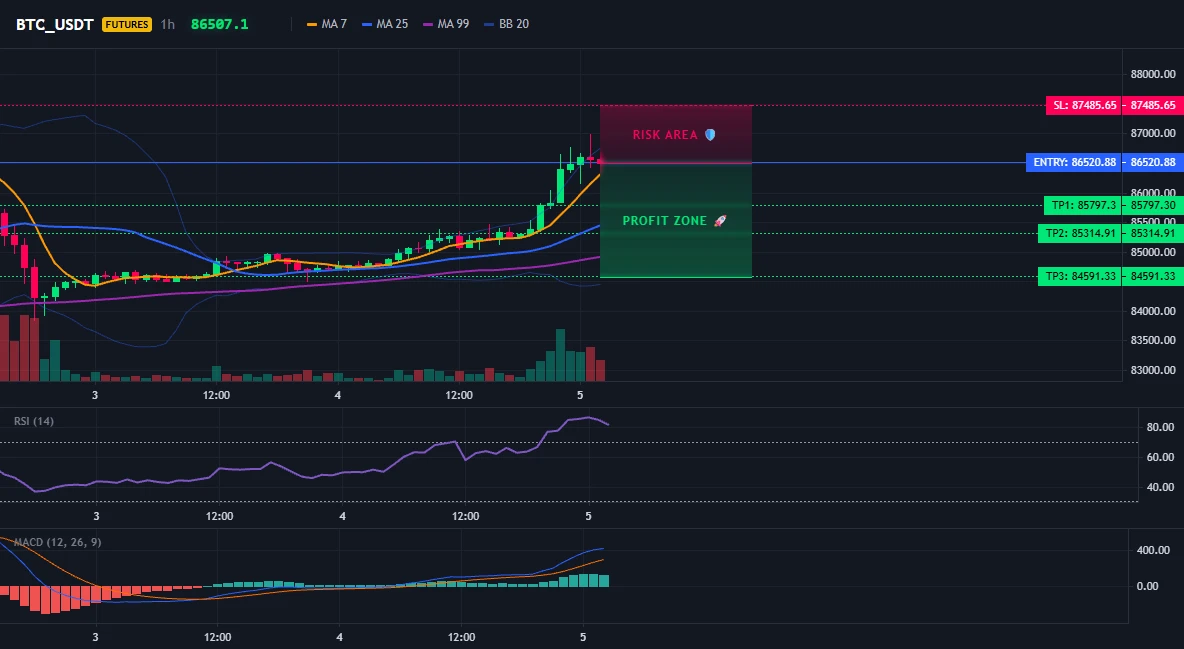Toggle the MA 99 legend entry
Screen dimensions: 1184x649
pyautogui.click(x=446, y=24)
